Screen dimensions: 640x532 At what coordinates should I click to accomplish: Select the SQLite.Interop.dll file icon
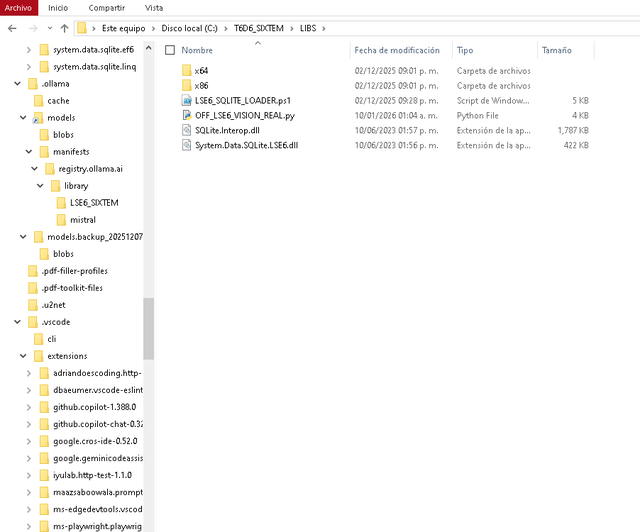187,130
